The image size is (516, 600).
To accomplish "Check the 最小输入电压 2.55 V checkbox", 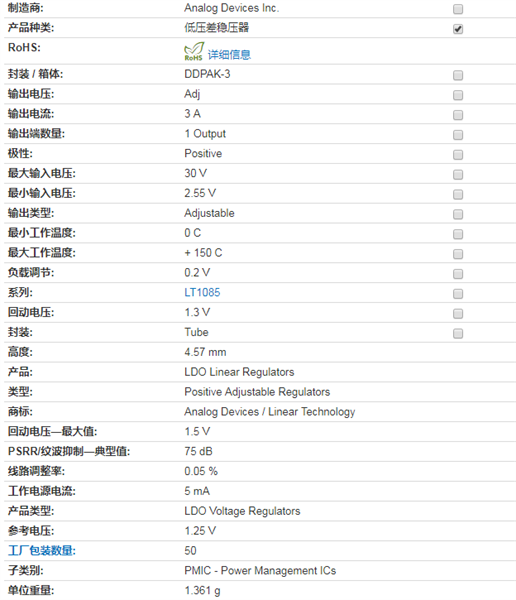I will [458, 194].
